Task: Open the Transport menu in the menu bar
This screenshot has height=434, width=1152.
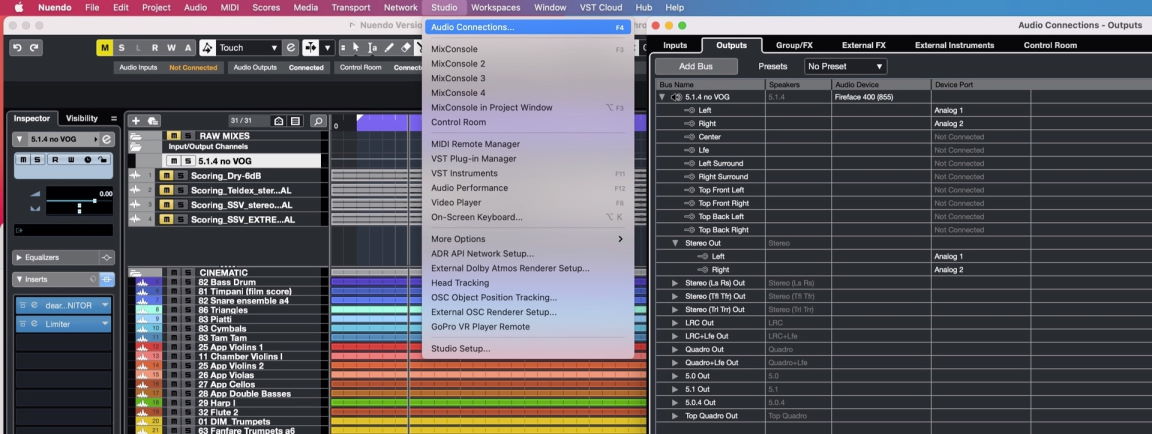Action: coord(351,7)
